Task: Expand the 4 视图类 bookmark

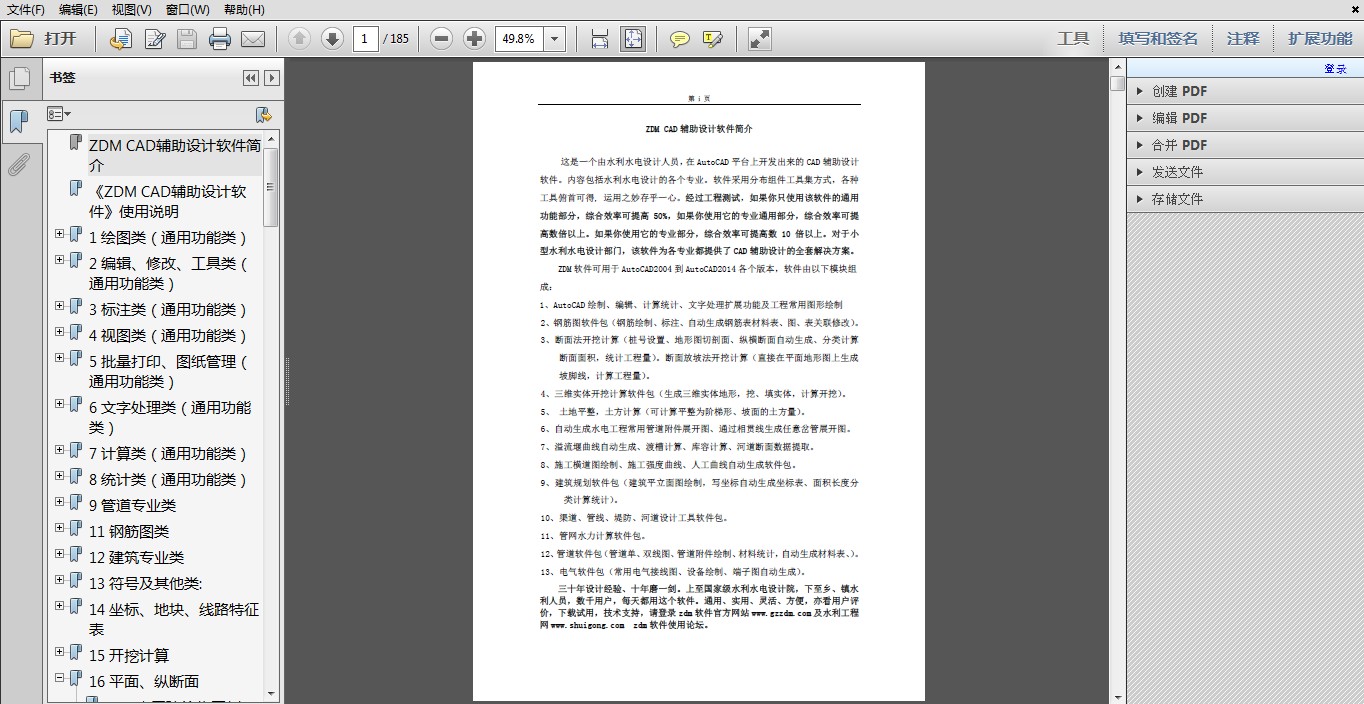Action: (x=60, y=331)
